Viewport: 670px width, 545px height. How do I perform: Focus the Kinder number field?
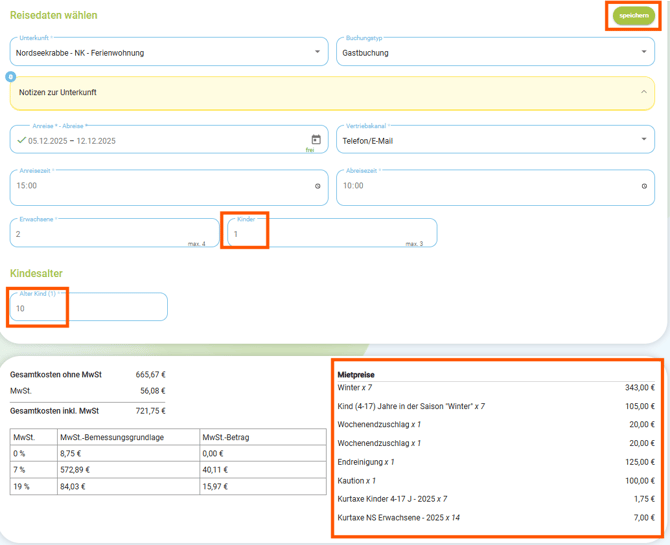320,234
